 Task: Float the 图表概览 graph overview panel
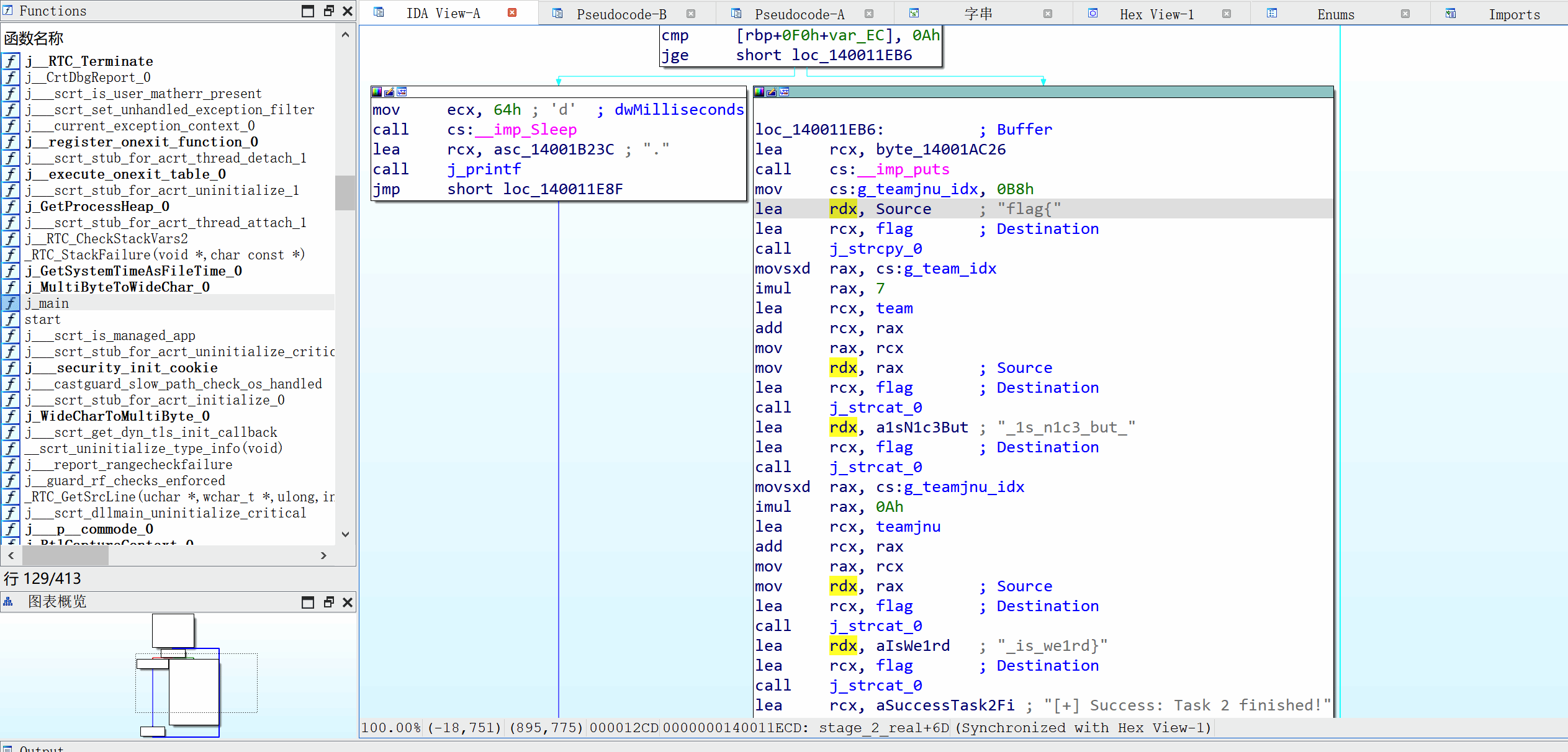point(329,602)
